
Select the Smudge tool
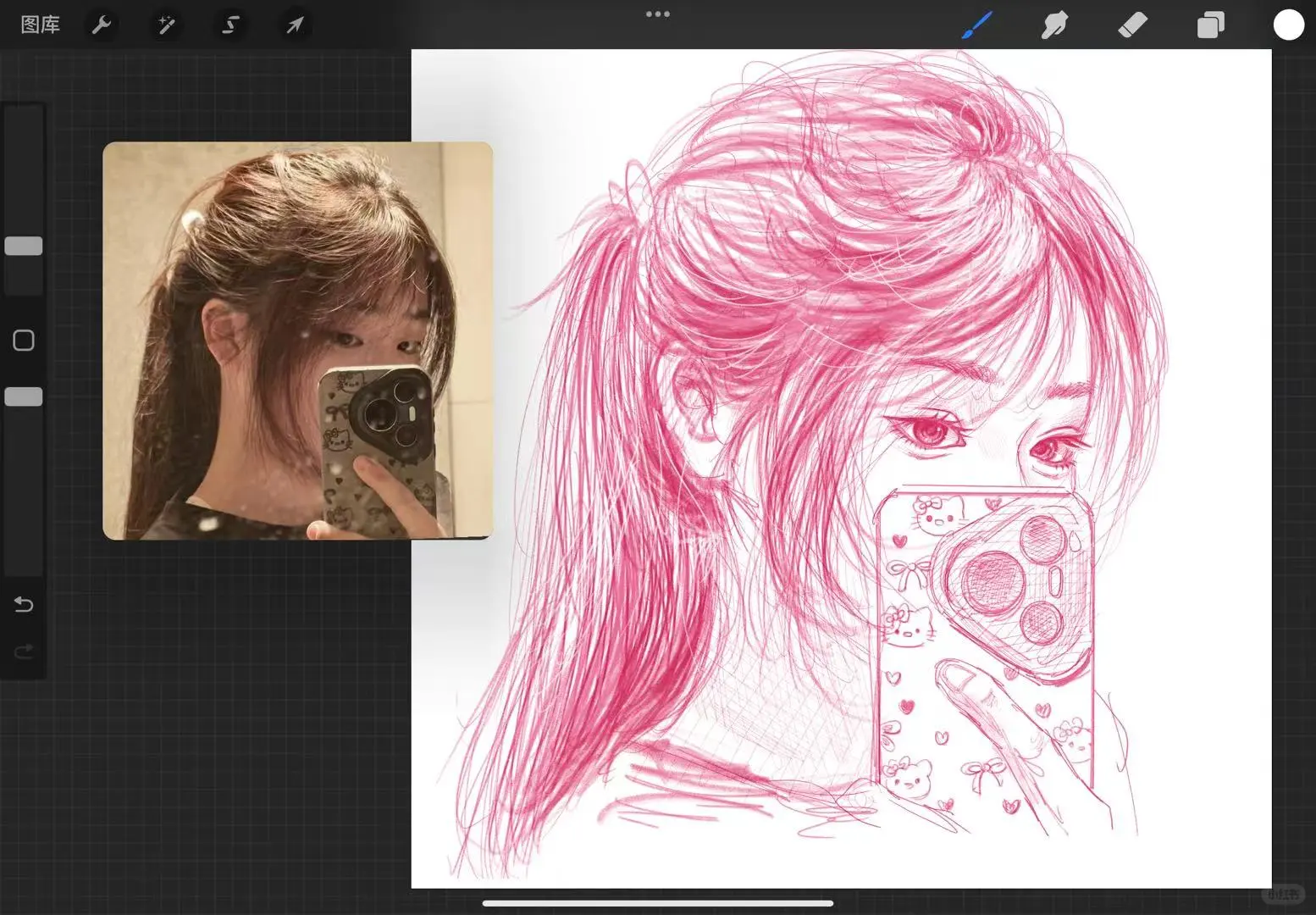[1054, 25]
